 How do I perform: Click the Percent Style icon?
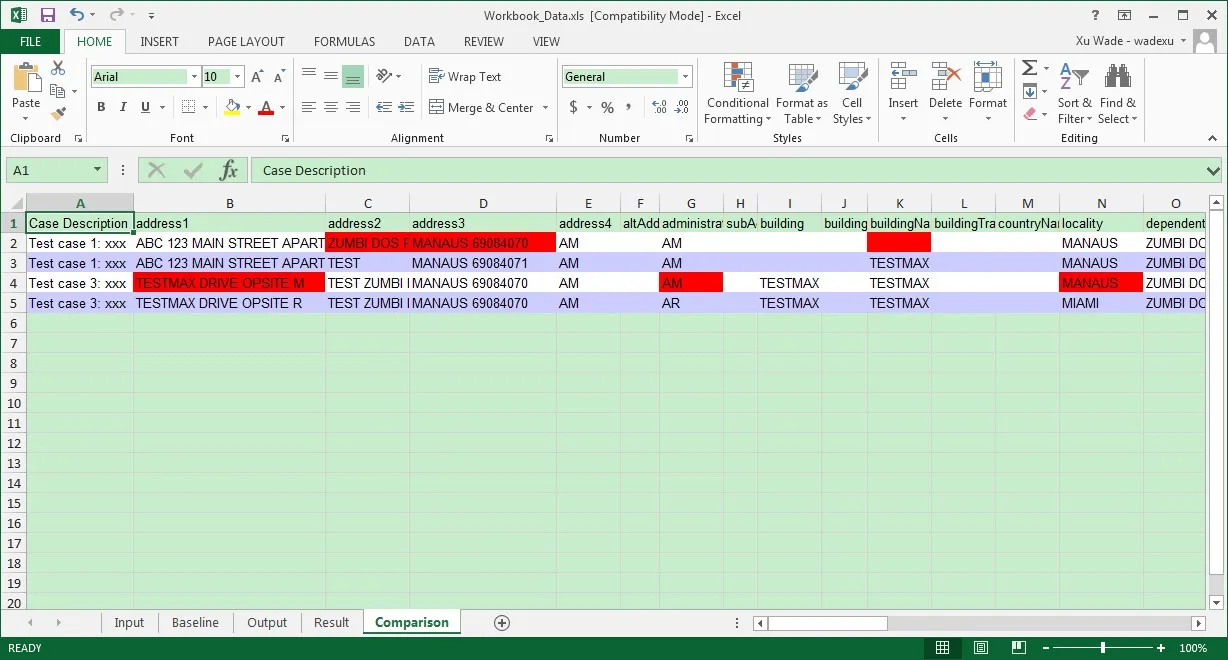pyautogui.click(x=607, y=107)
